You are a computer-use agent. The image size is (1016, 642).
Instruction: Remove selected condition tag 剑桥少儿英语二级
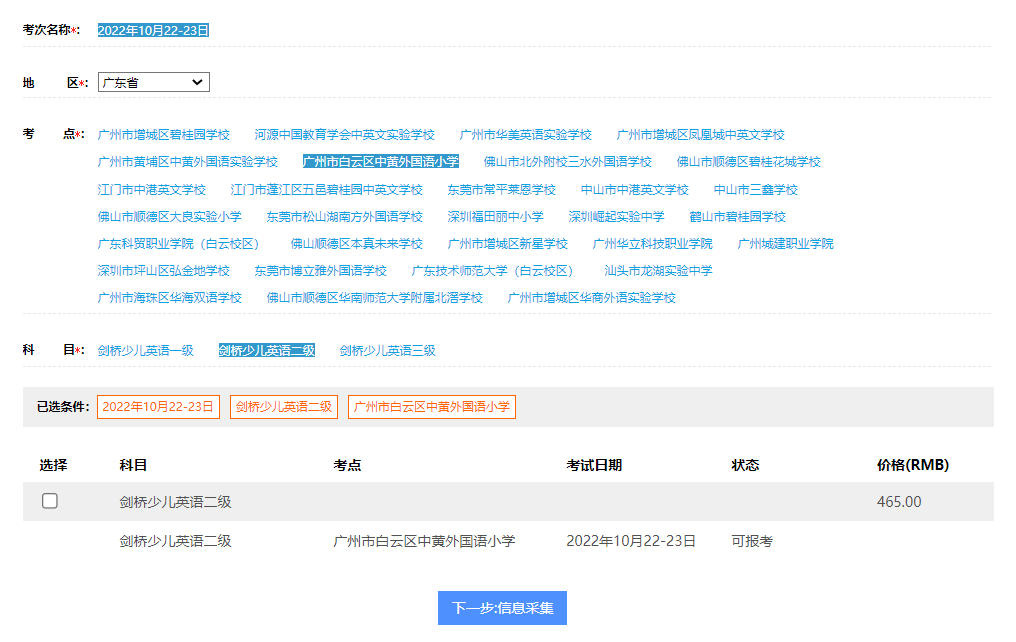point(284,407)
